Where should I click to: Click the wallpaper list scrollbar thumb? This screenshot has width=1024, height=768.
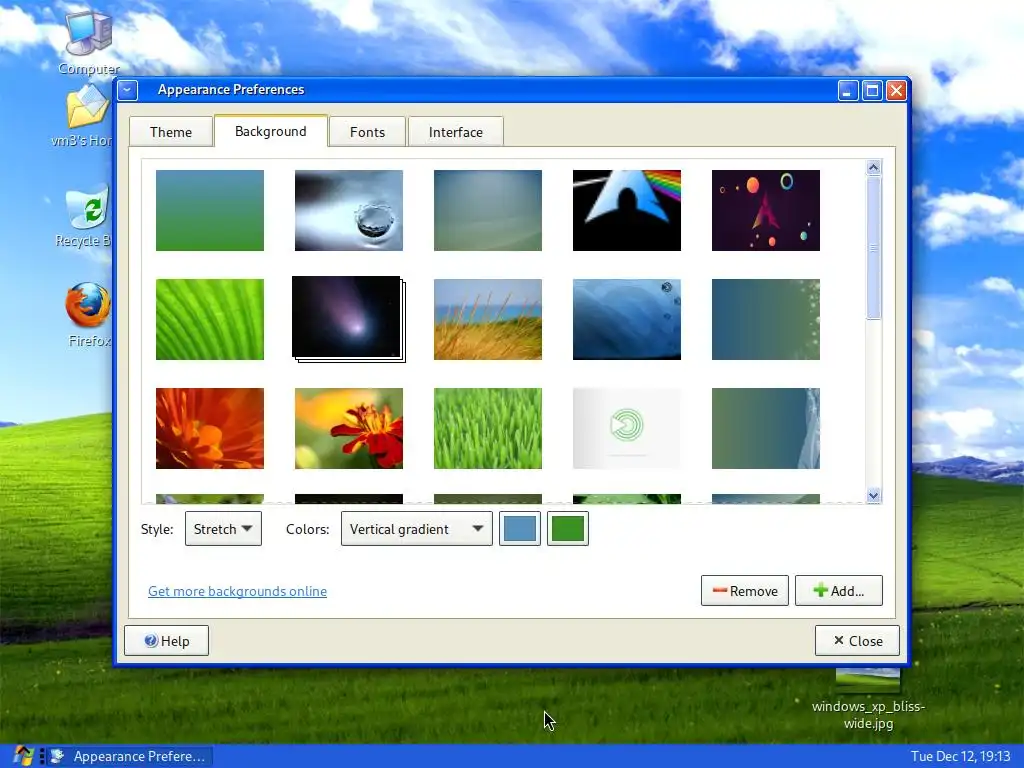(x=874, y=248)
